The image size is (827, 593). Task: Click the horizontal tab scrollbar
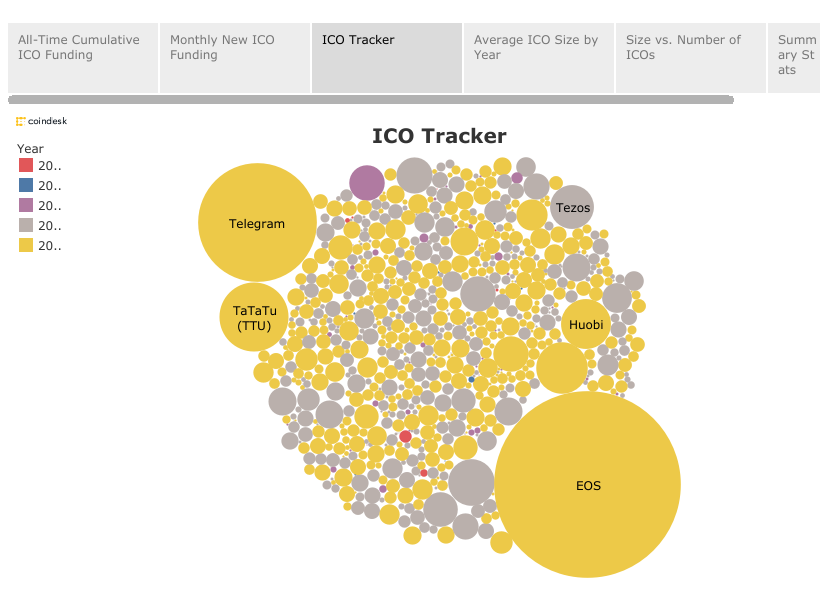click(371, 100)
